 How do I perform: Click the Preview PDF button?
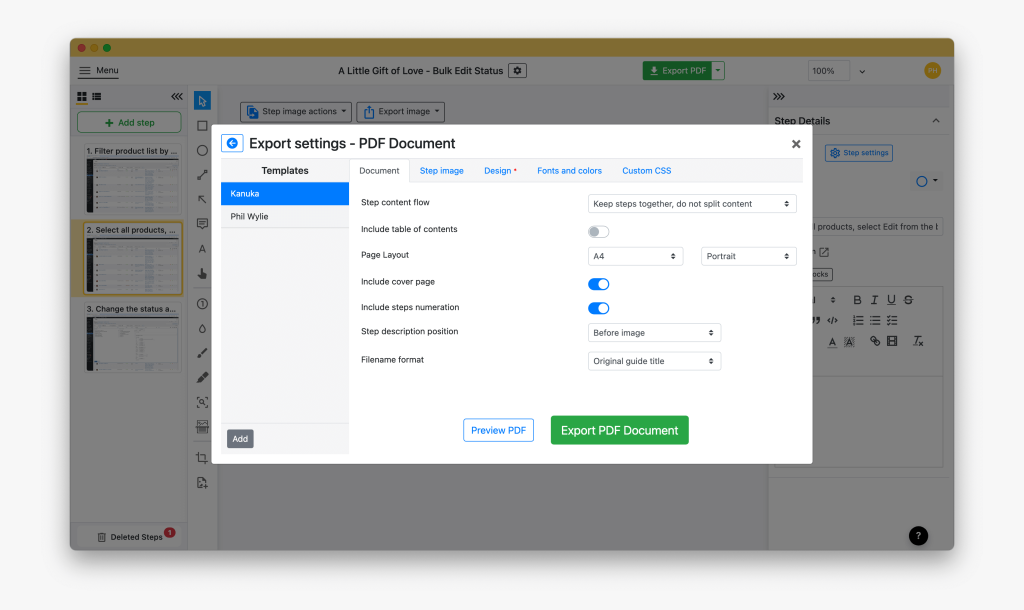pos(498,430)
